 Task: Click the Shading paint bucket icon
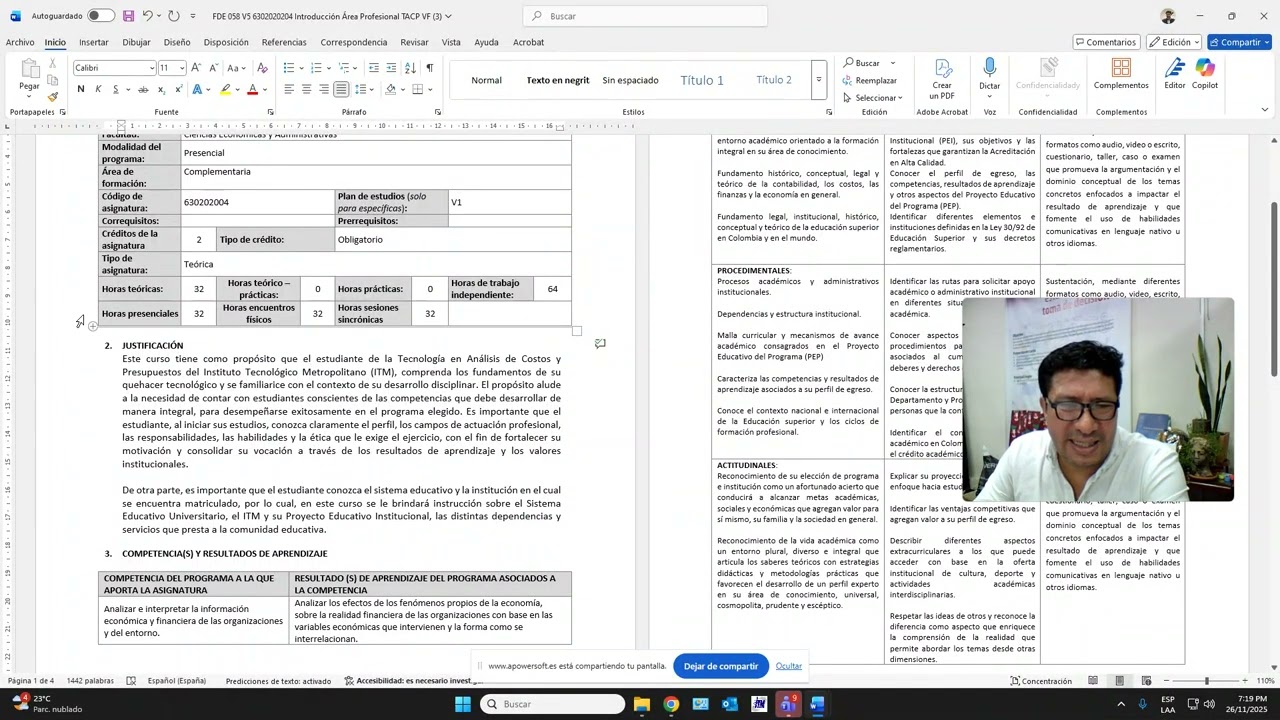[391, 89]
